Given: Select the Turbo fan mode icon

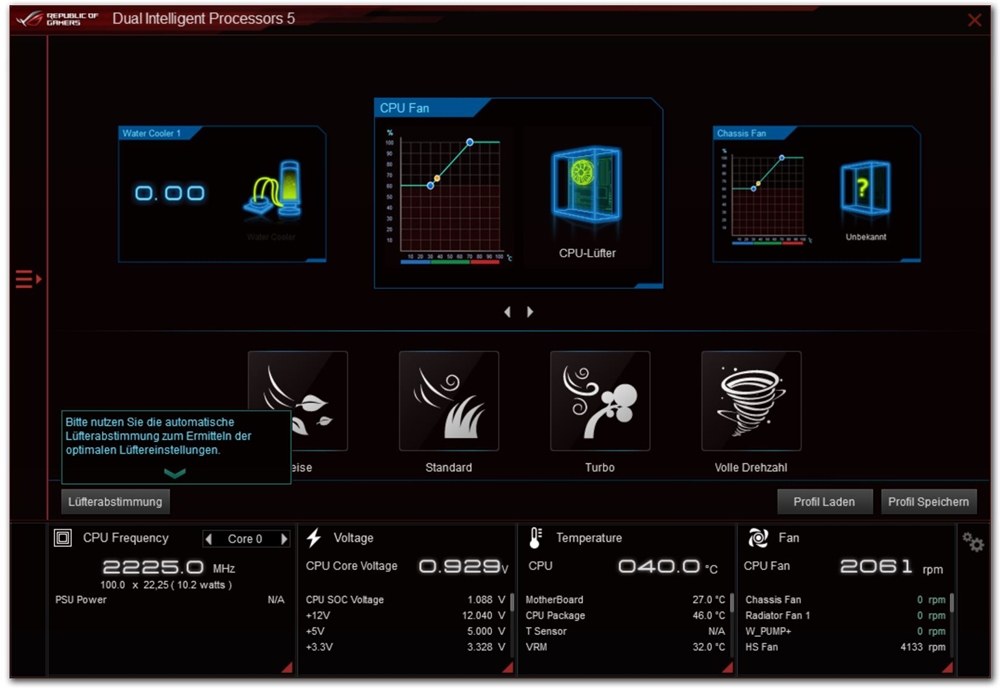Looking at the screenshot, I should [600, 401].
